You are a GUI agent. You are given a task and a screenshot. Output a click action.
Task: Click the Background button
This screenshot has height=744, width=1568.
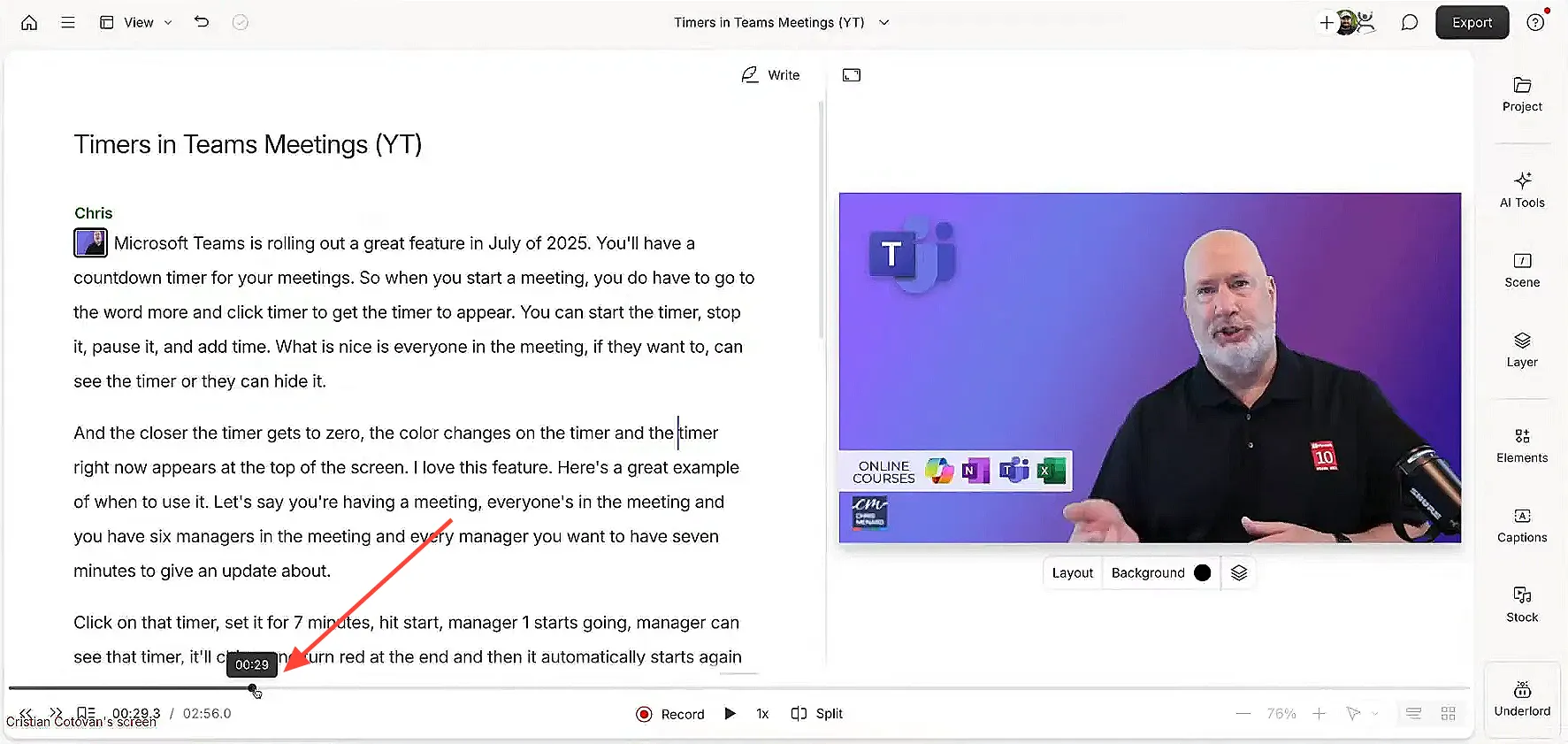(1147, 573)
